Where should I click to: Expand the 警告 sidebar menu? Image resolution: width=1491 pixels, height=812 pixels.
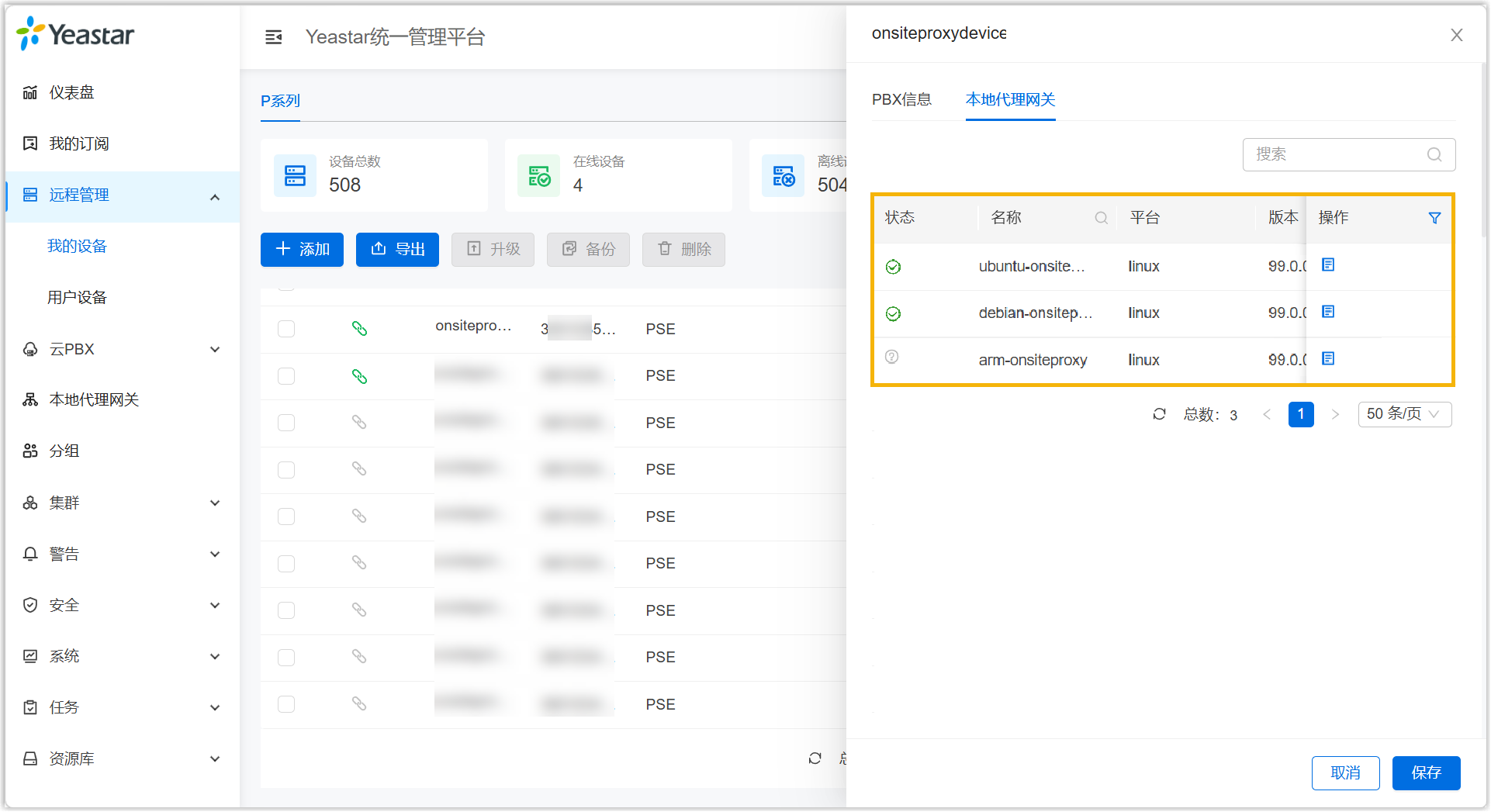122,554
